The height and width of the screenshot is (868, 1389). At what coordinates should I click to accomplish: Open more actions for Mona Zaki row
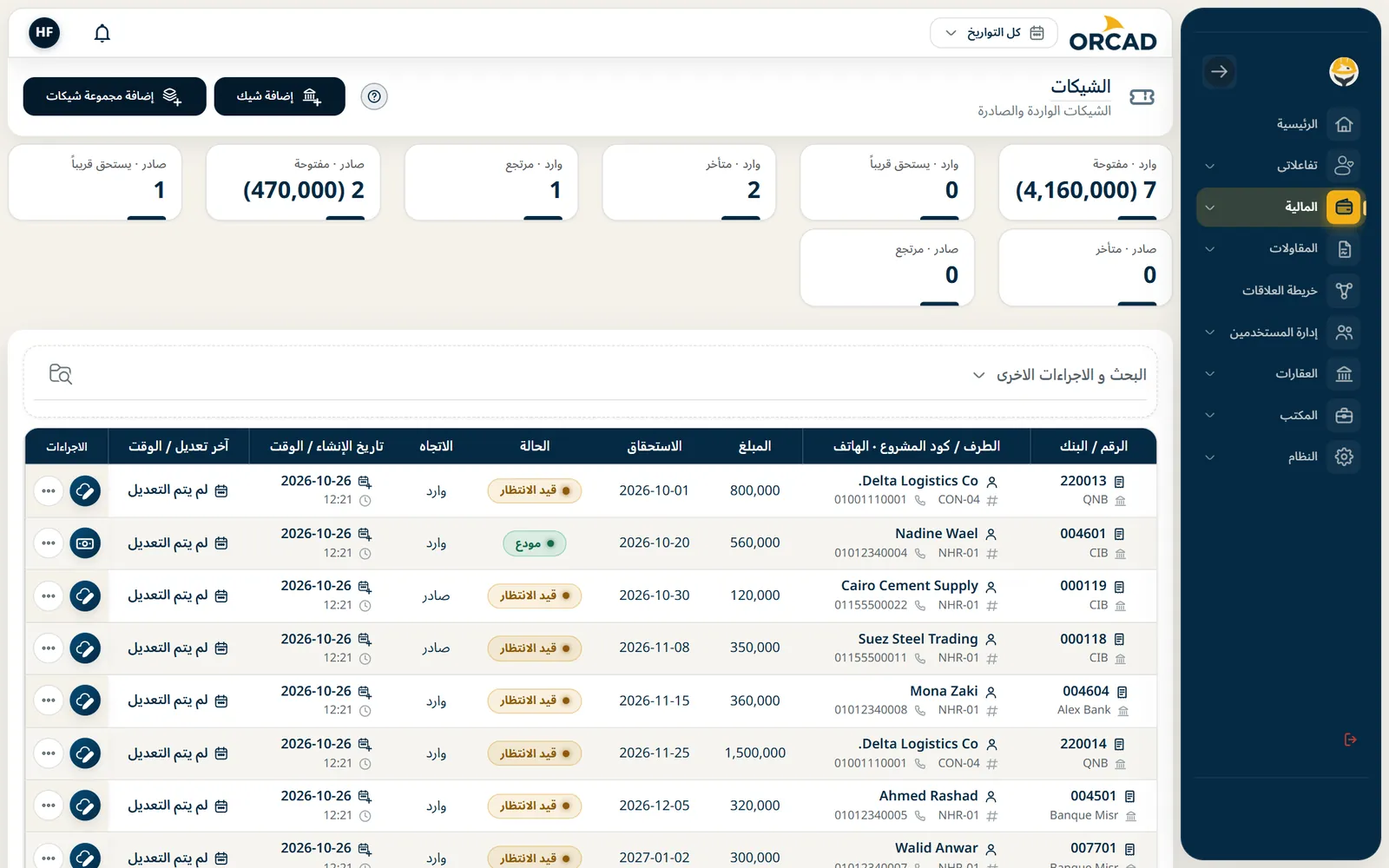tap(49, 700)
